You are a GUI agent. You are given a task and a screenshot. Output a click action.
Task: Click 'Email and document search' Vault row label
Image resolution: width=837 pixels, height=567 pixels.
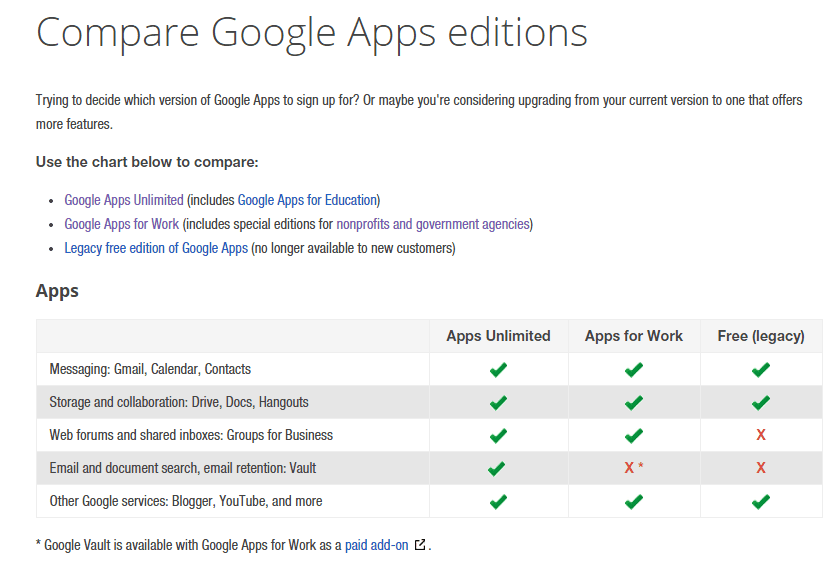[183, 468]
